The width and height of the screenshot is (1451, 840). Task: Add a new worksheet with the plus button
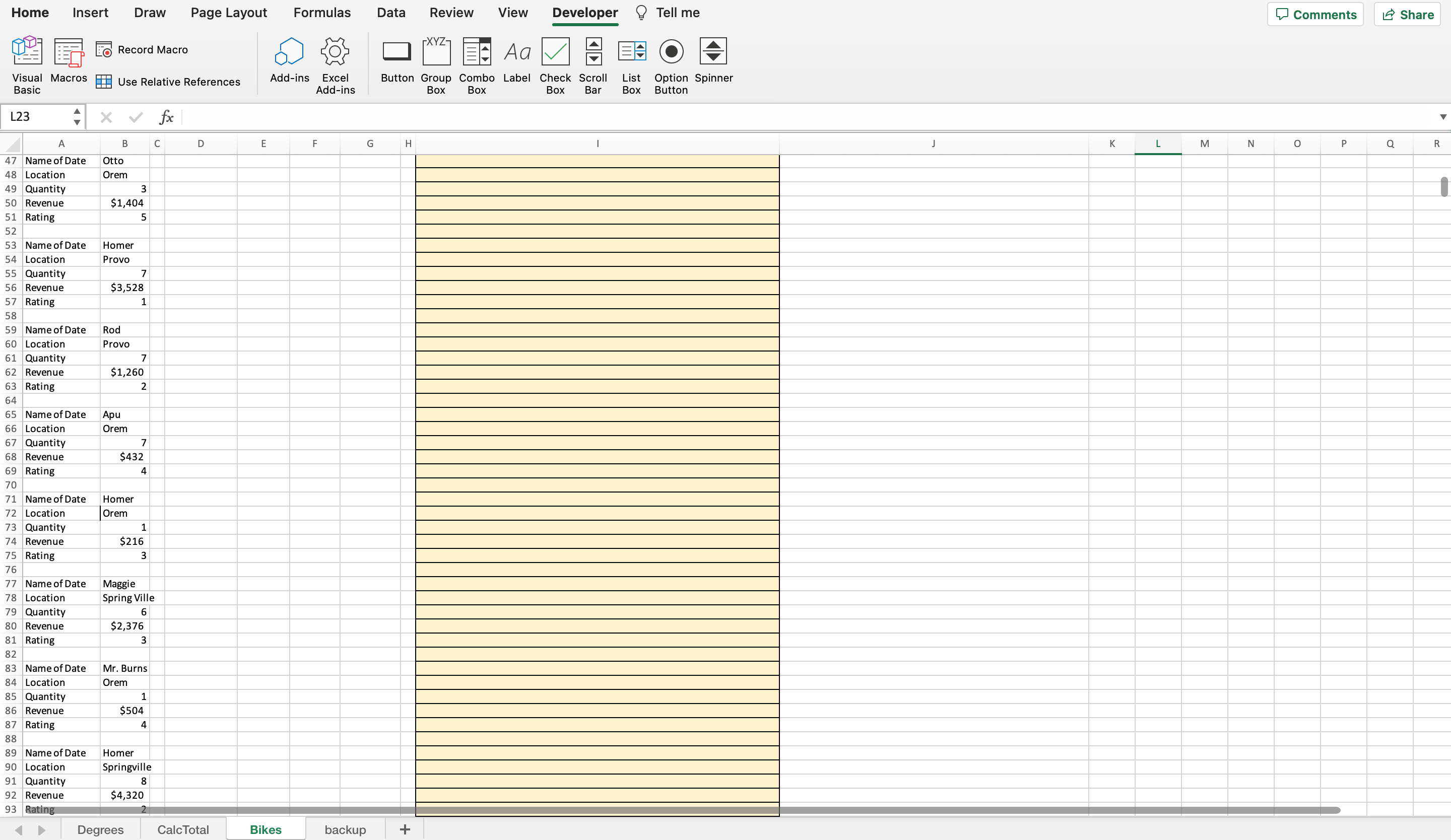point(404,829)
